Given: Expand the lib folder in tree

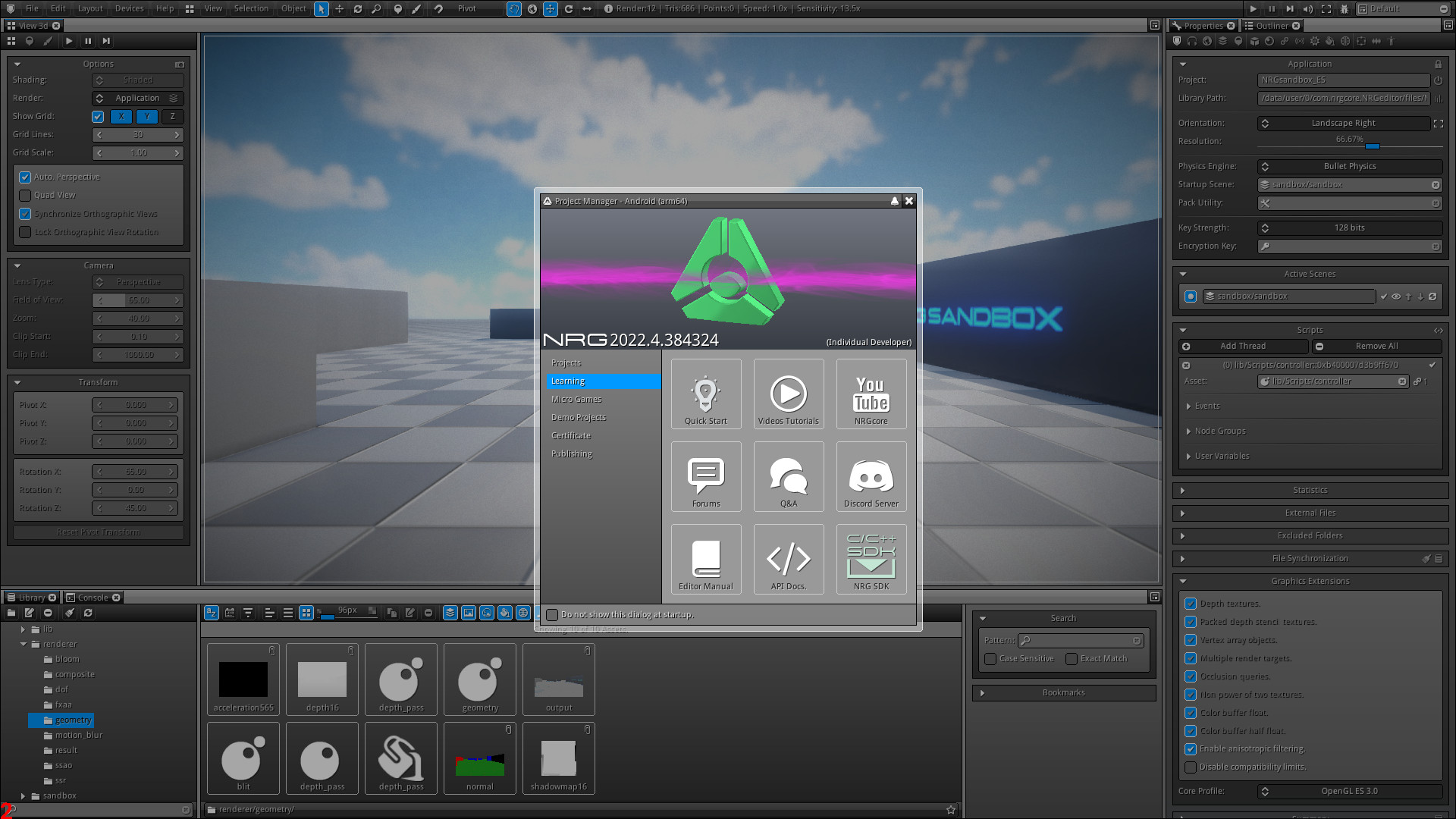Looking at the screenshot, I should (23, 629).
